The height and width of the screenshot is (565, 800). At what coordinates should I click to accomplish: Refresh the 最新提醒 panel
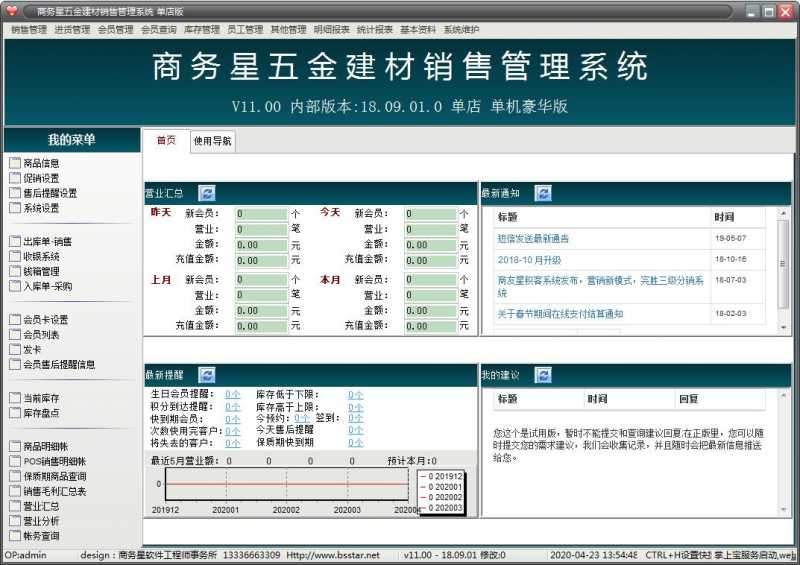coord(207,375)
